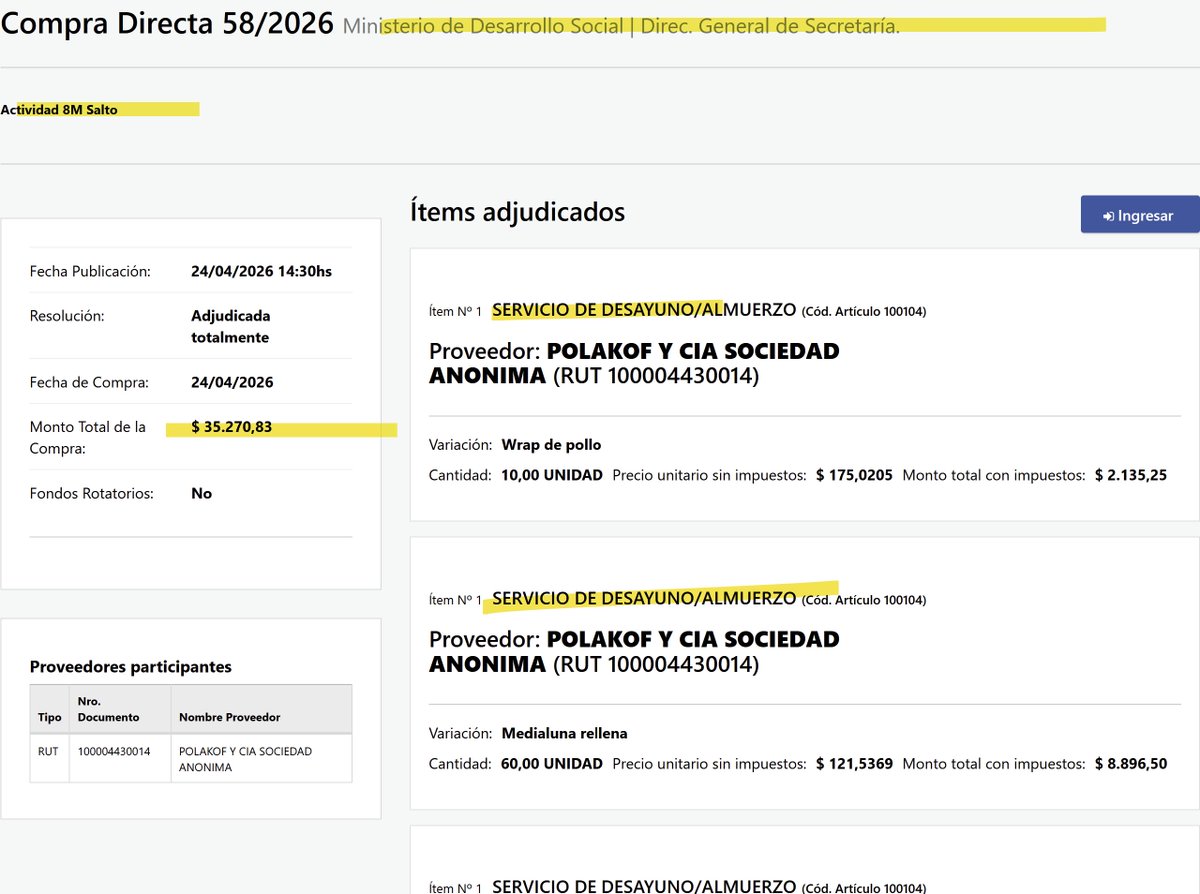Click the Proveedor name in the Medialuna rellena card
The image size is (1200, 894).
(x=634, y=651)
